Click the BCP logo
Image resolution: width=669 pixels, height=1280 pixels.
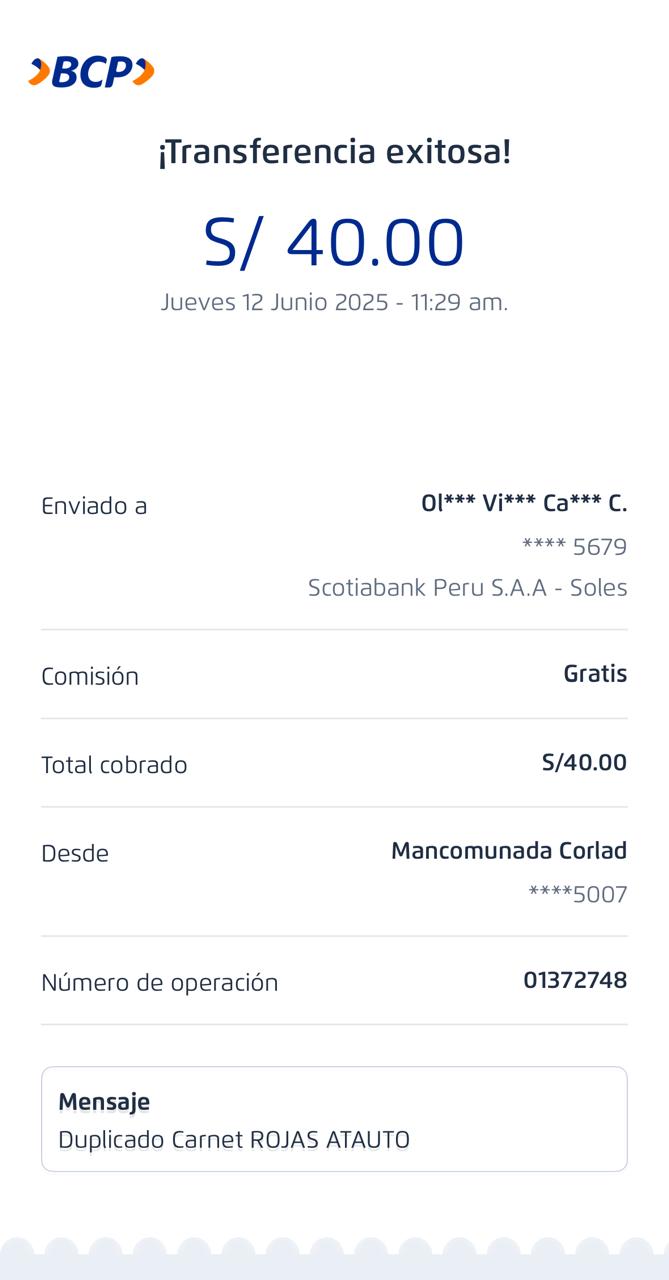click(91, 72)
